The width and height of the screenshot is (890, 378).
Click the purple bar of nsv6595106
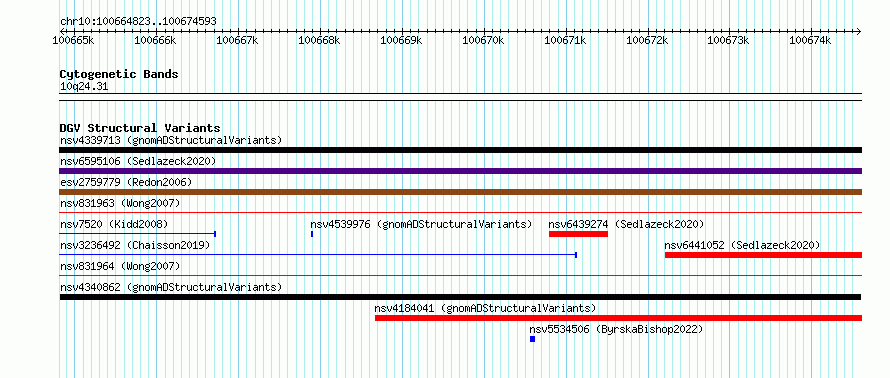coord(460,171)
